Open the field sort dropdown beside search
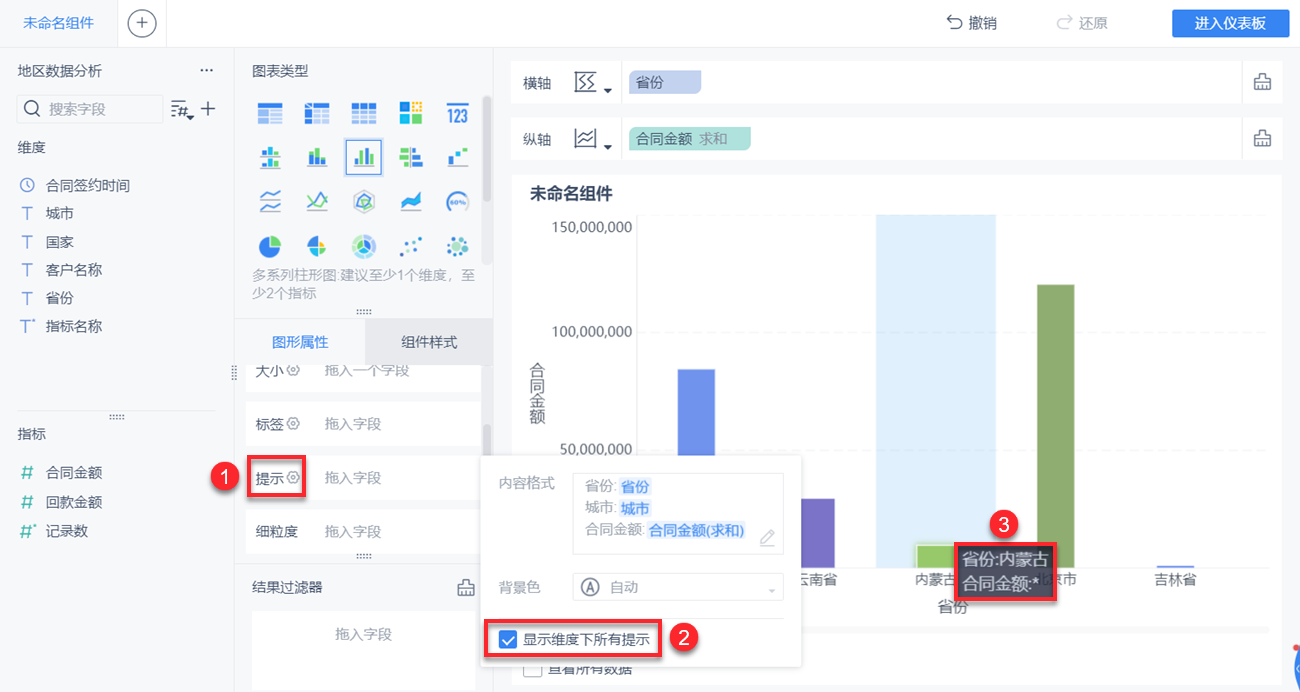 [182, 109]
